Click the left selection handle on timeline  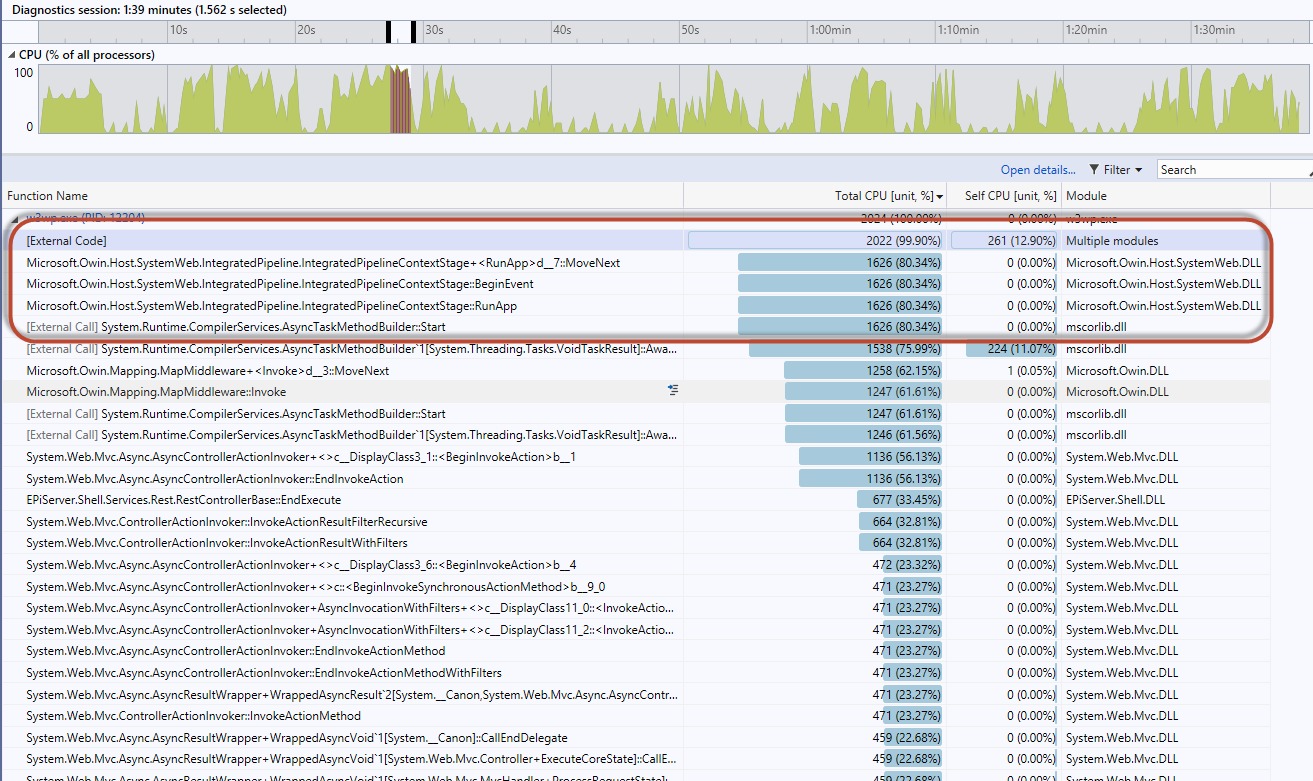tap(389, 32)
